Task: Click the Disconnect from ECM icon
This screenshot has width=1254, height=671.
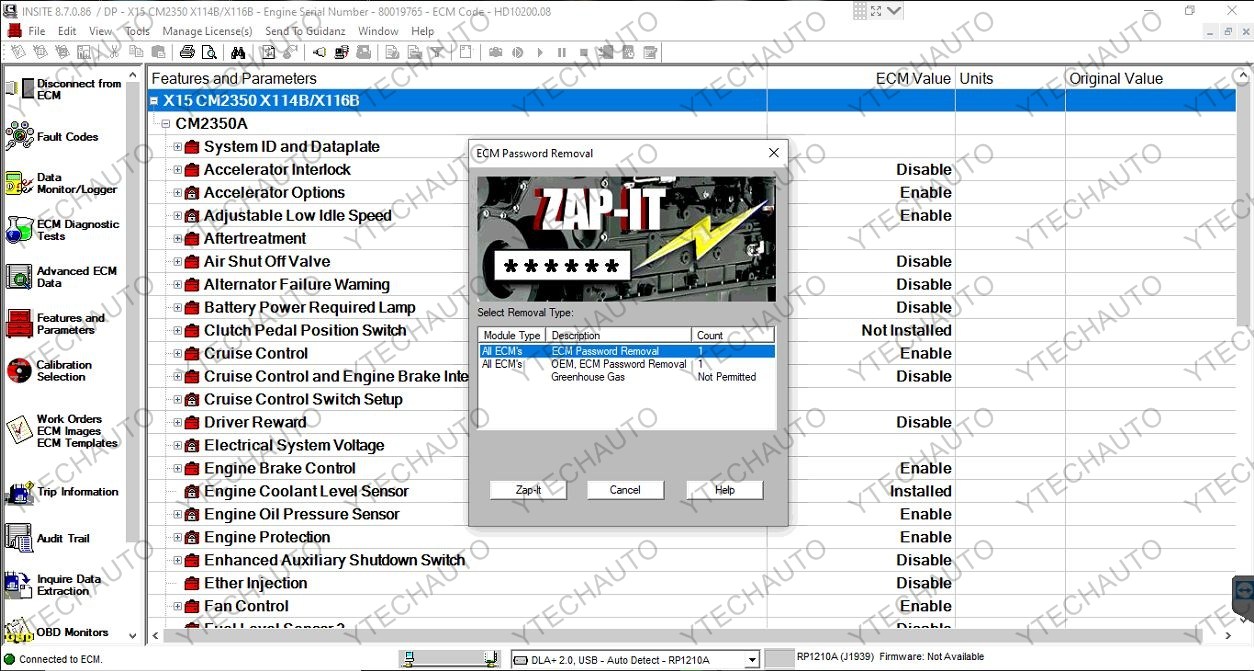Action: 20,89
